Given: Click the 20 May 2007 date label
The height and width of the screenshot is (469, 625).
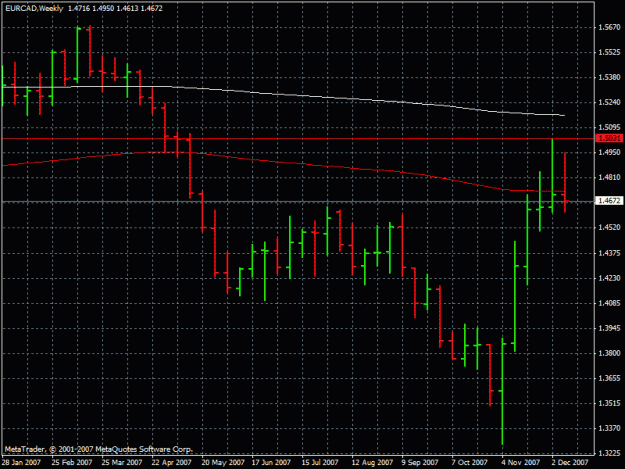Looking at the screenshot, I should coord(223,463).
